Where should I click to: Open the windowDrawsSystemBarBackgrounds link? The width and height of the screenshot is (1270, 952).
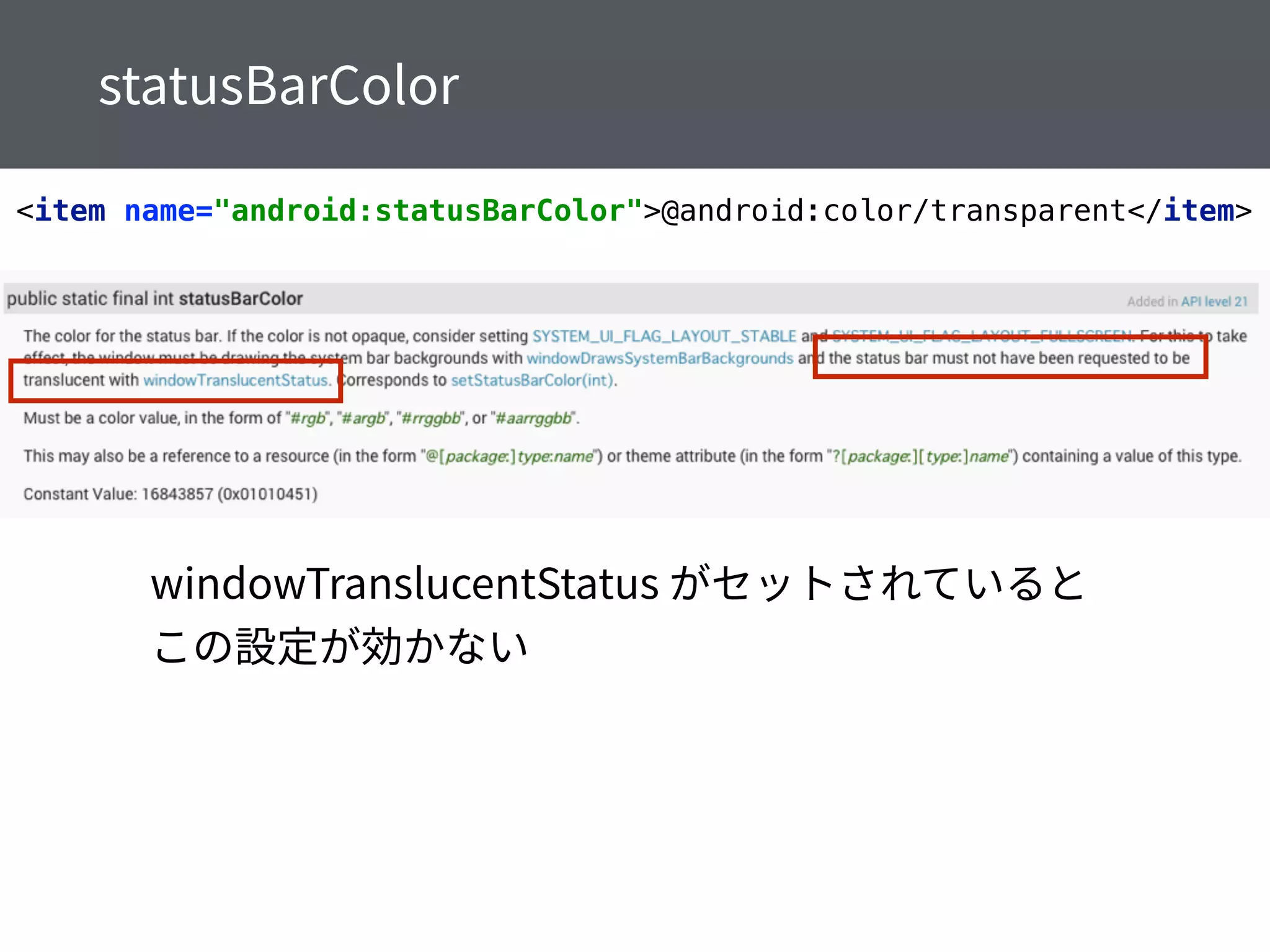660,358
